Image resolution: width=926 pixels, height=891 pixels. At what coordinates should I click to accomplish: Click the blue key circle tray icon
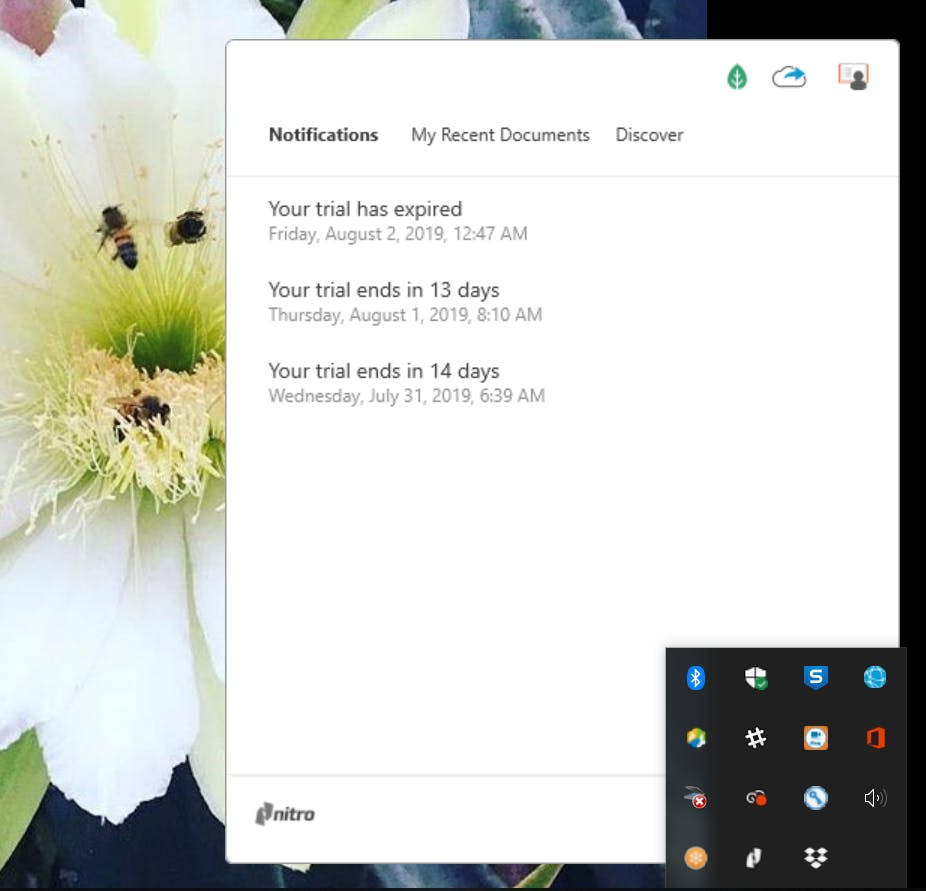pyautogui.click(x=816, y=798)
